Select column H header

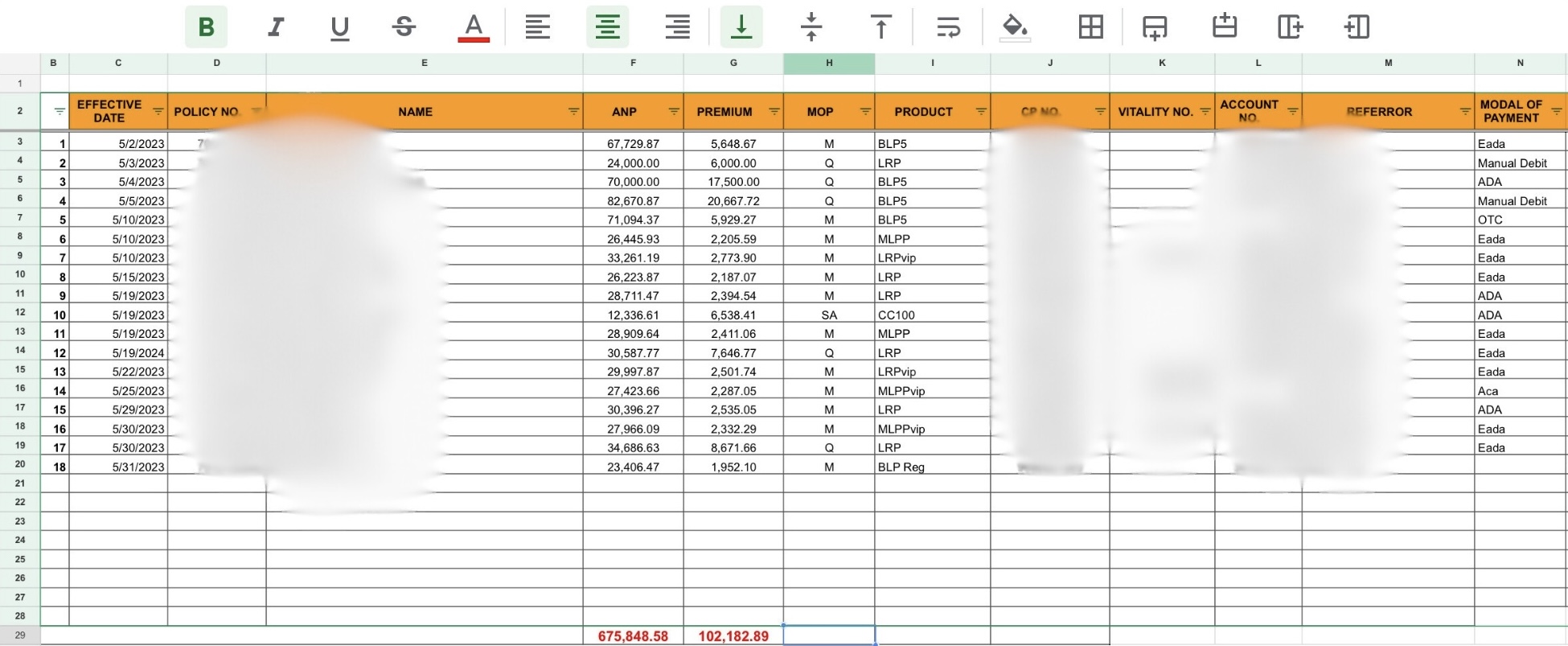pyautogui.click(x=829, y=64)
